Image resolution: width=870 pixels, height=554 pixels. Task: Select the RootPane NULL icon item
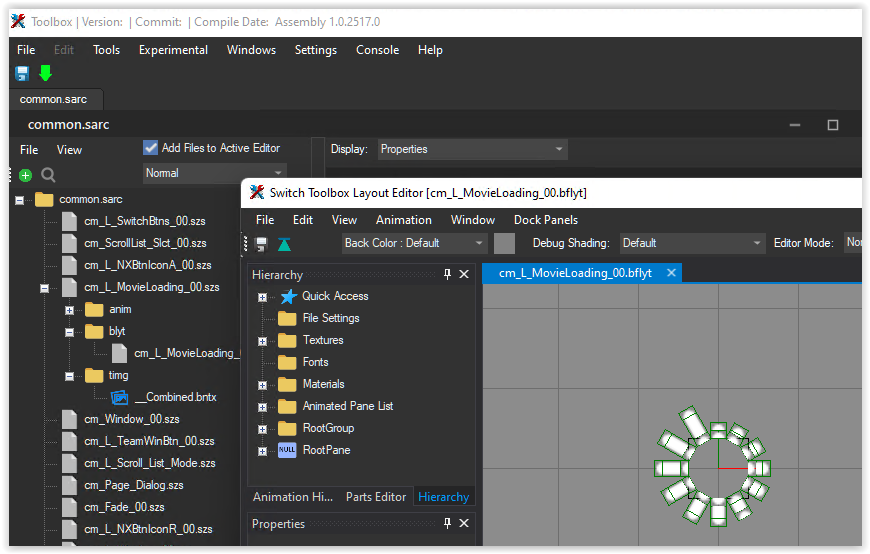315,450
